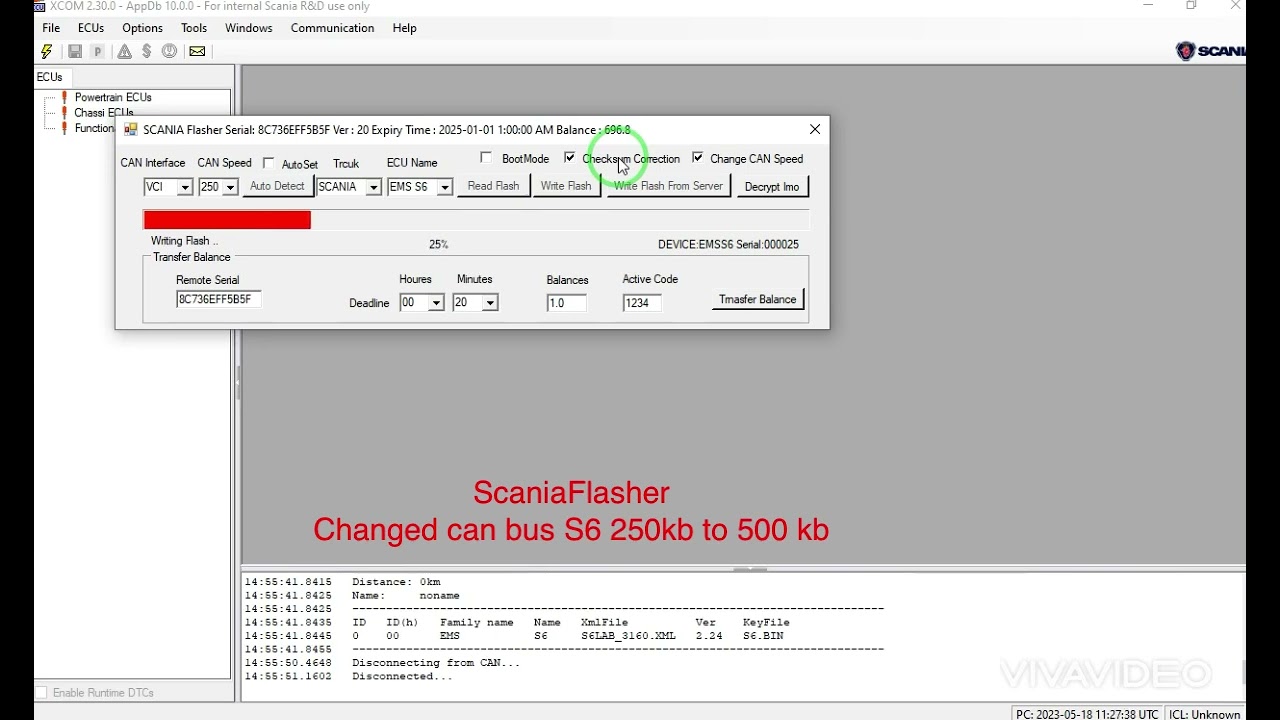Viewport: 1280px width, 720px height.
Task: Click the save floppy disk icon
Action: coord(75,51)
